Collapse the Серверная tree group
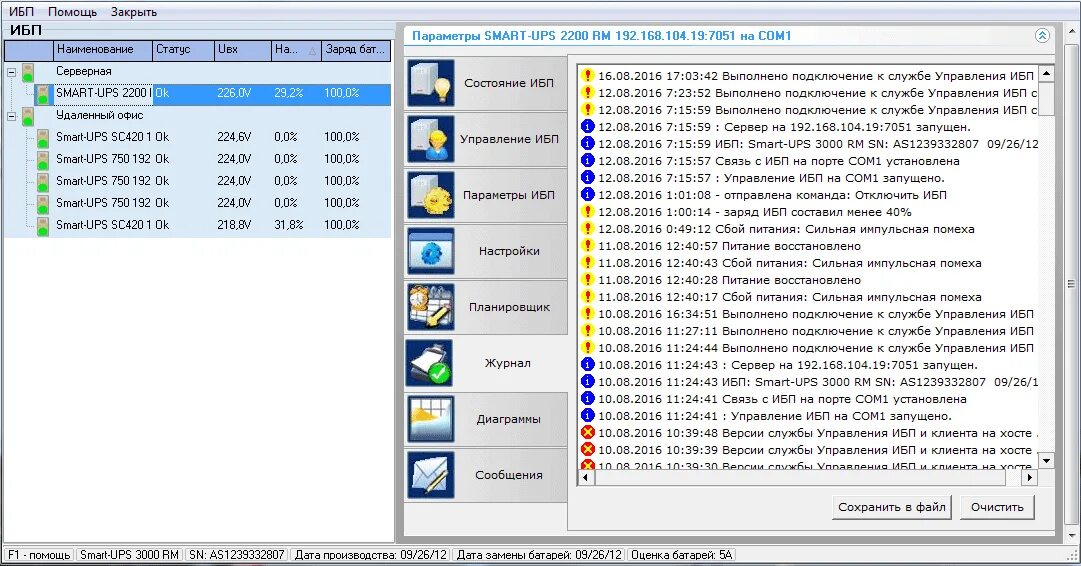This screenshot has height=566, width=1081. click(x=12, y=72)
